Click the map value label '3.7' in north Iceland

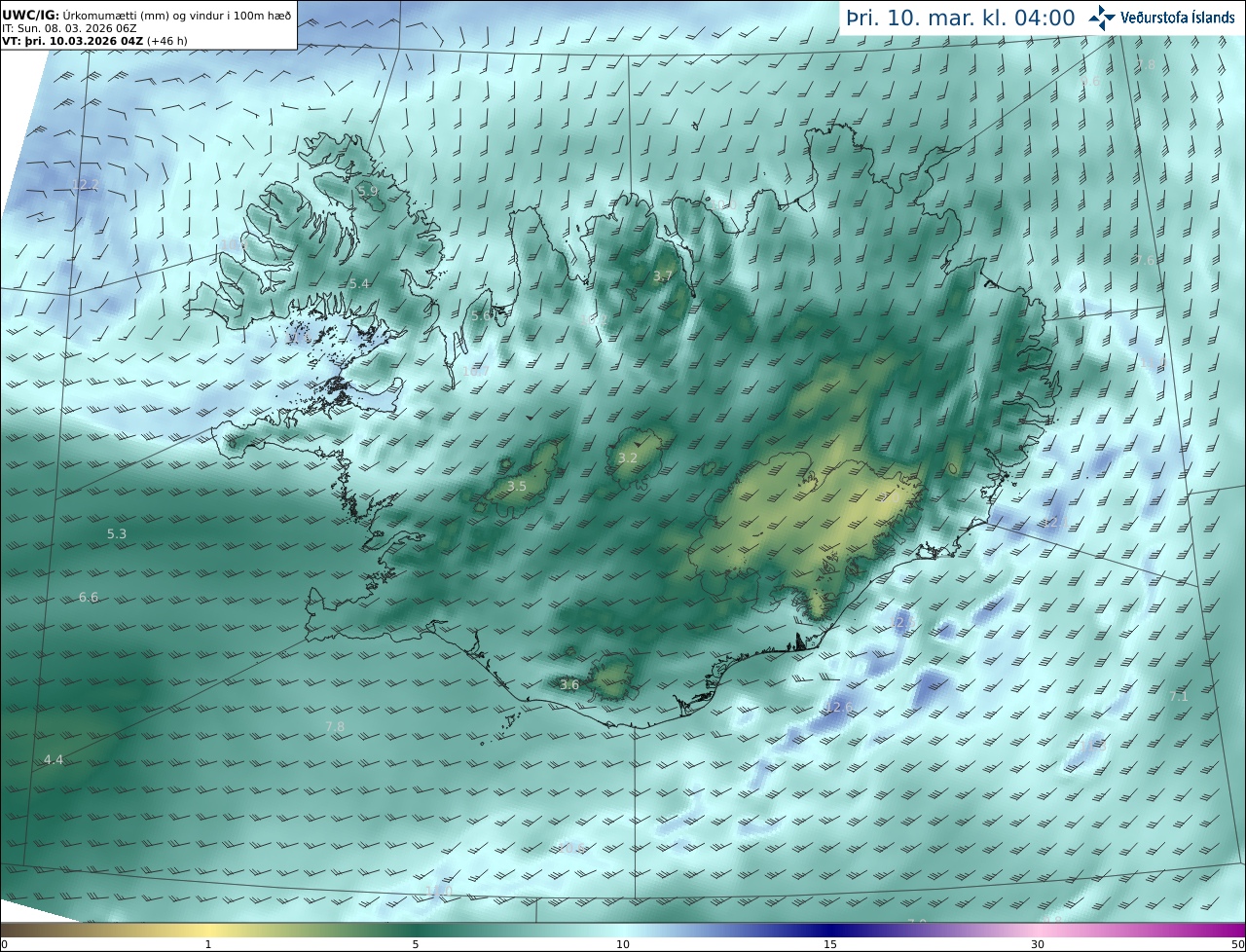click(663, 276)
